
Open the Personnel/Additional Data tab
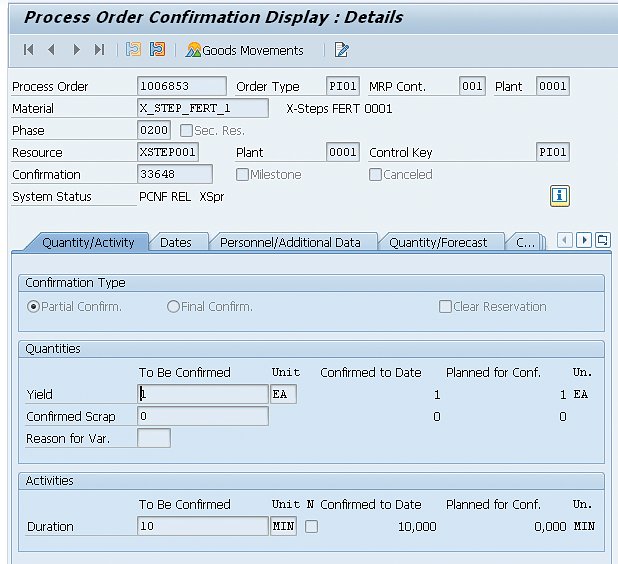pos(290,242)
